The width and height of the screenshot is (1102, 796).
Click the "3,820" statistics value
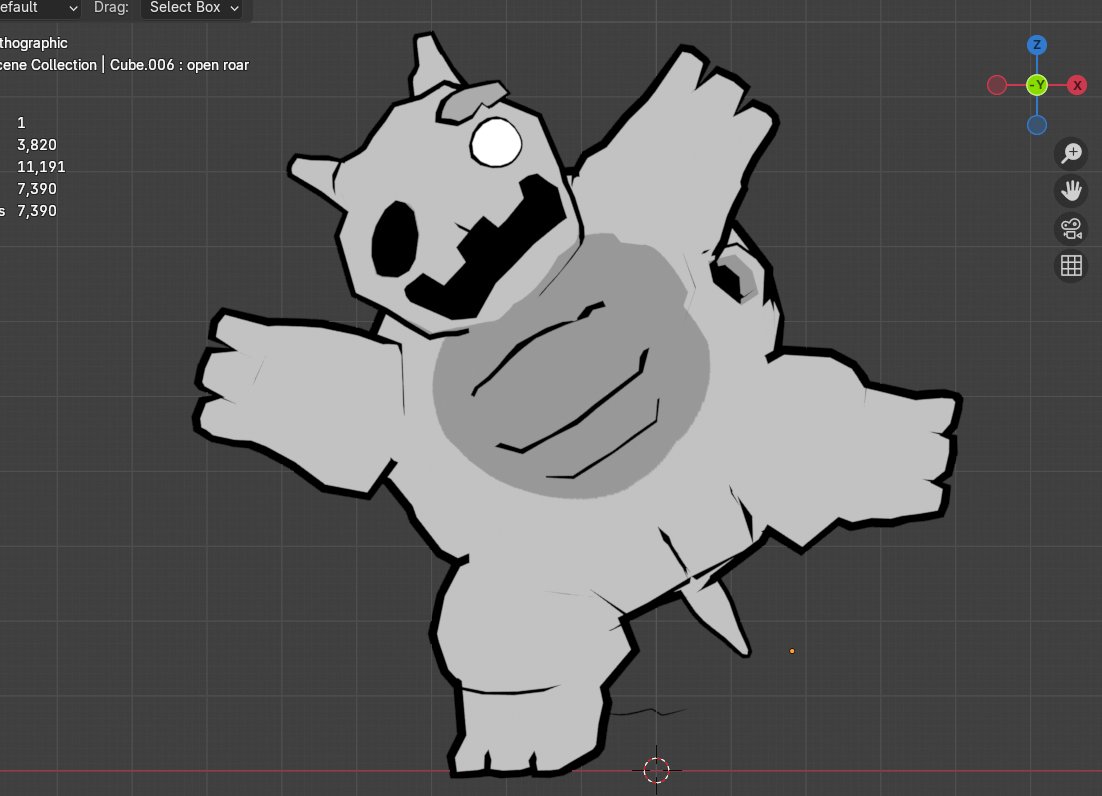tap(37, 145)
